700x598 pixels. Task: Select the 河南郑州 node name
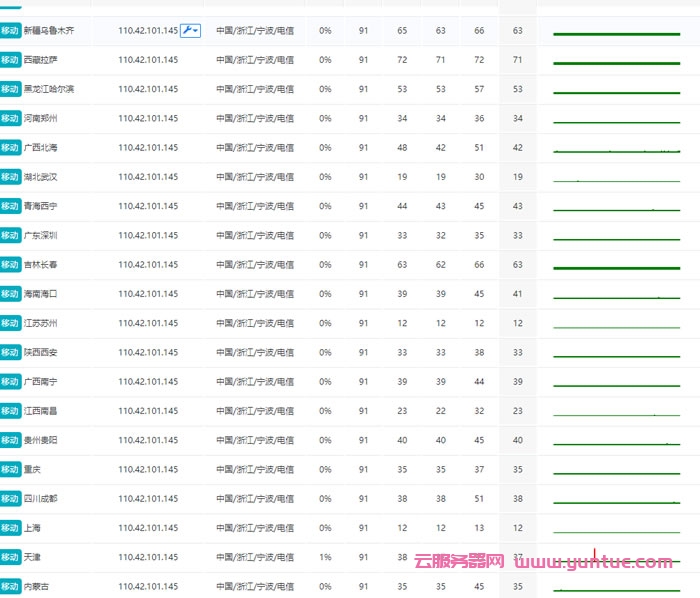pos(41,119)
